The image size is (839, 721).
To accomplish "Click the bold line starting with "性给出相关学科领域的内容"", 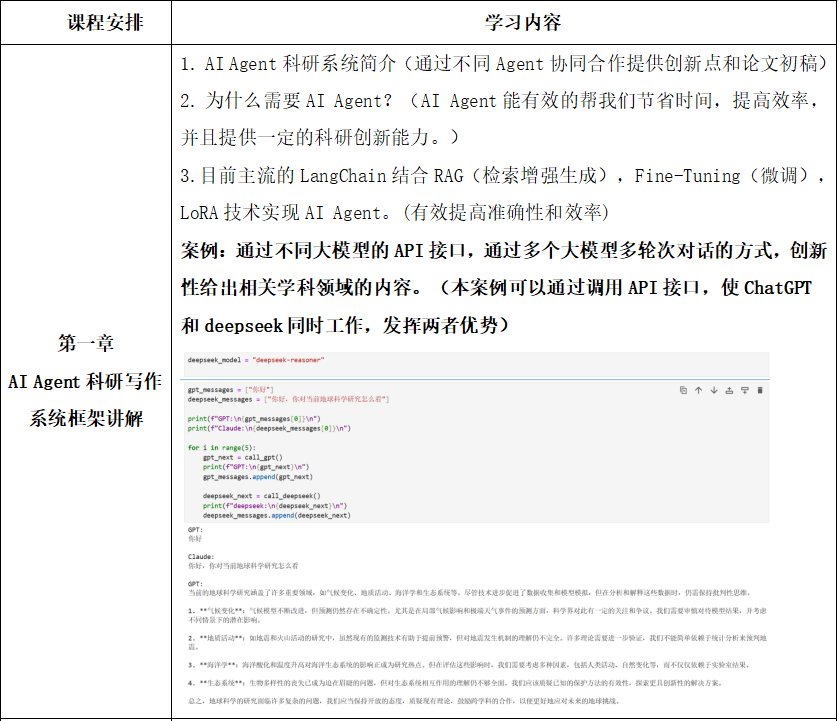I will pyautogui.click(x=496, y=288).
